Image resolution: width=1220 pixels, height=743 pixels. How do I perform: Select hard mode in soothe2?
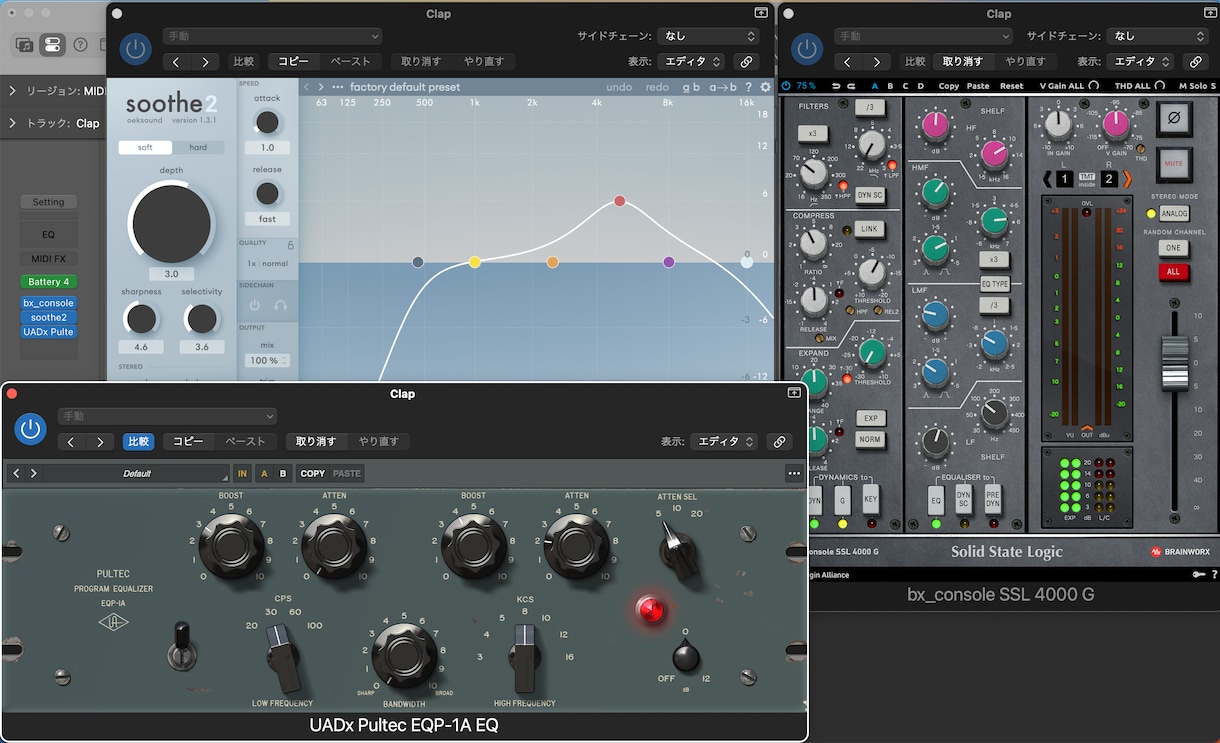point(198,147)
